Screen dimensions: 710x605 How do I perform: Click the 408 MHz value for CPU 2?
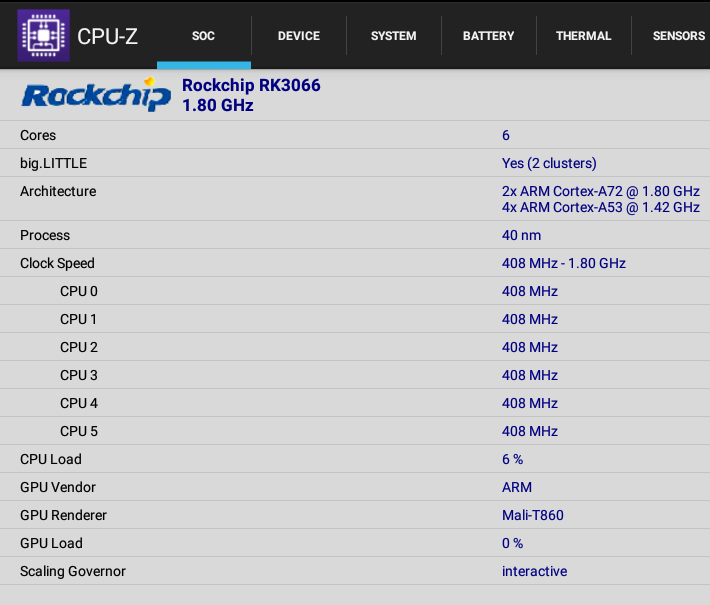530,347
